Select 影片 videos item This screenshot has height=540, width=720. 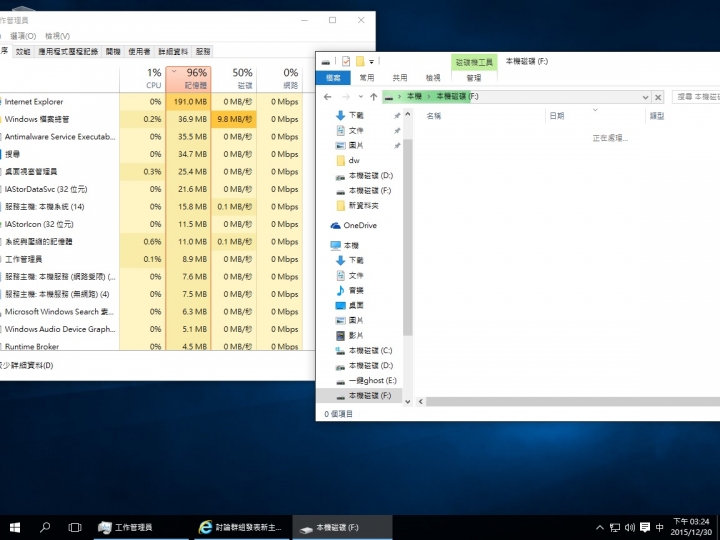[x=356, y=336]
